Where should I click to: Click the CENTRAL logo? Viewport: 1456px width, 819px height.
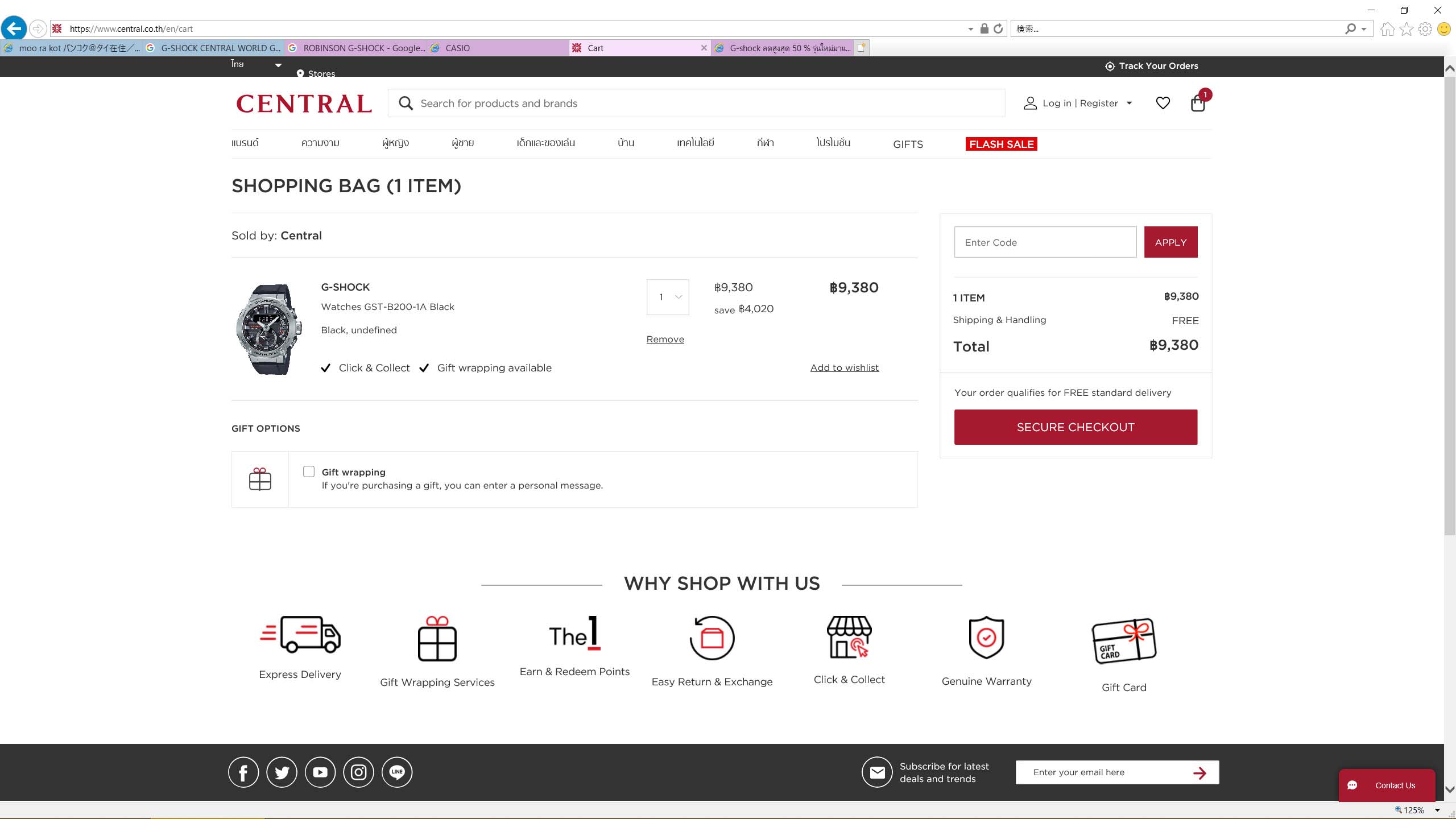(x=304, y=104)
